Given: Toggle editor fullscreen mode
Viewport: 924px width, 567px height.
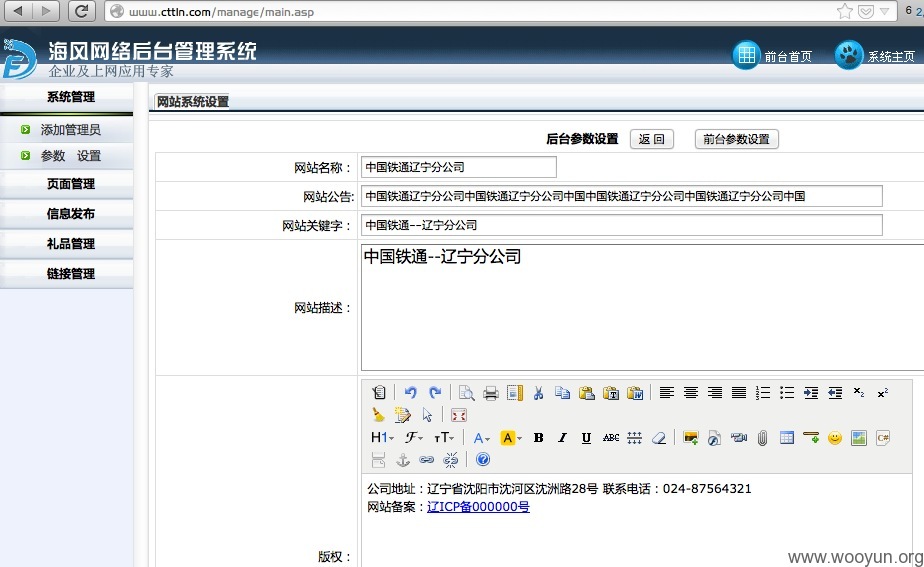Looking at the screenshot, I should pos(458,415).
